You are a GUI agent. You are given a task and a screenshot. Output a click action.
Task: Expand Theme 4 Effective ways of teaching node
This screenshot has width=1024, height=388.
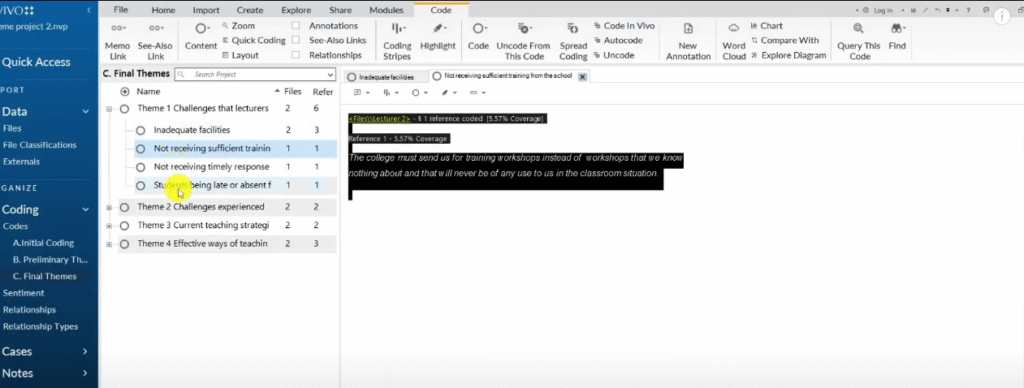[x=109, y=244]
